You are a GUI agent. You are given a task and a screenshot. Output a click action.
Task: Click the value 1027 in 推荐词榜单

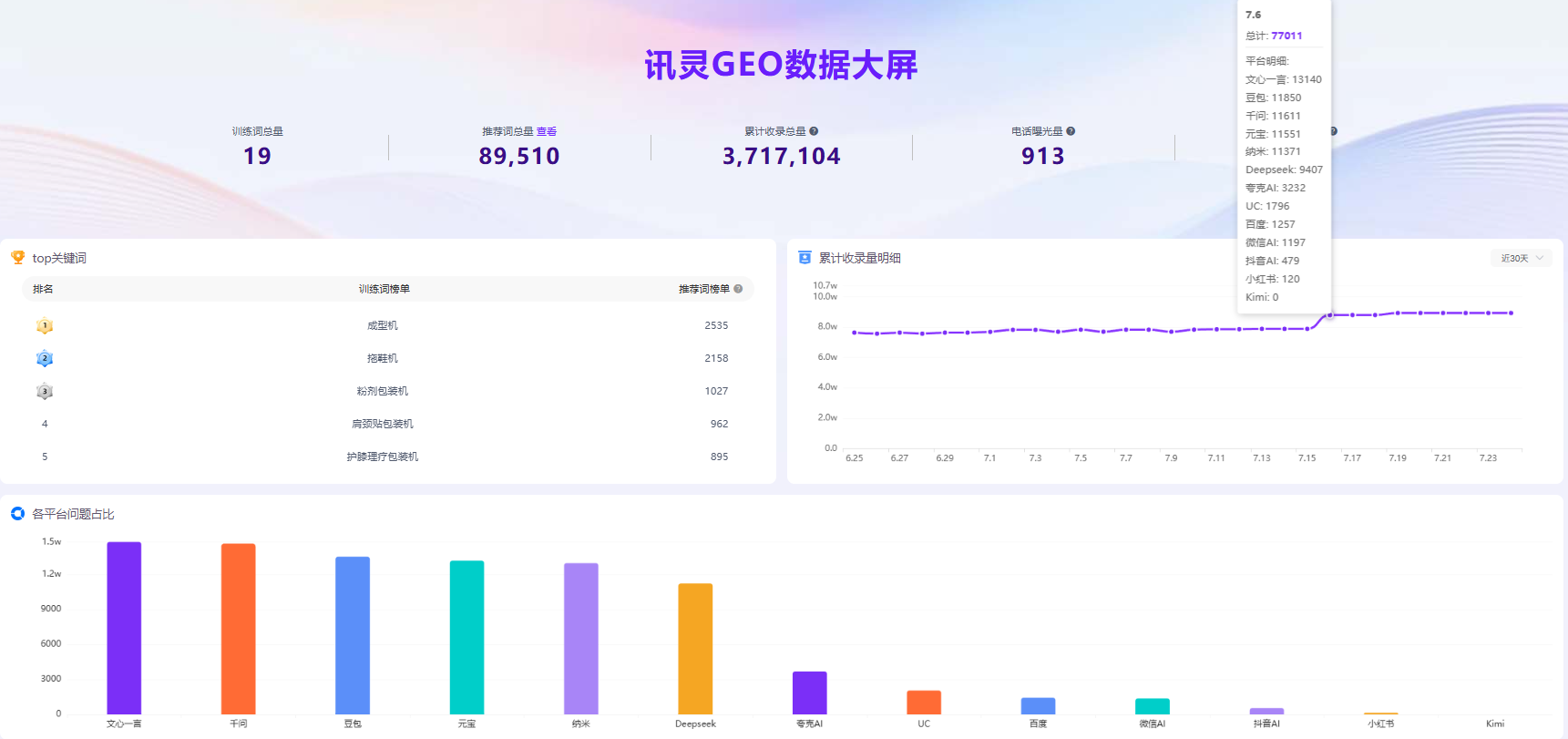[x=716, y=391]
